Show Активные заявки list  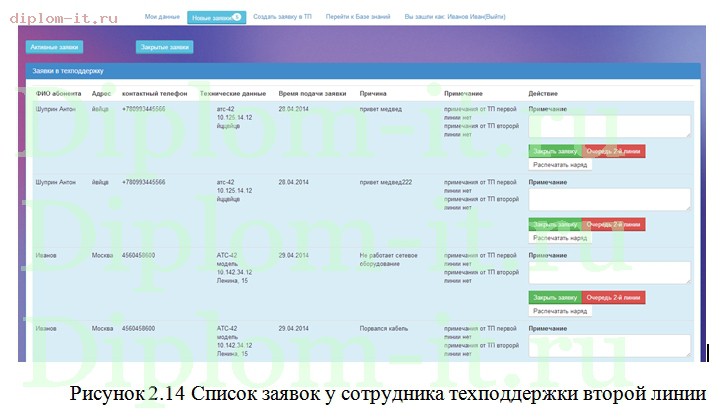pos(54,47)
